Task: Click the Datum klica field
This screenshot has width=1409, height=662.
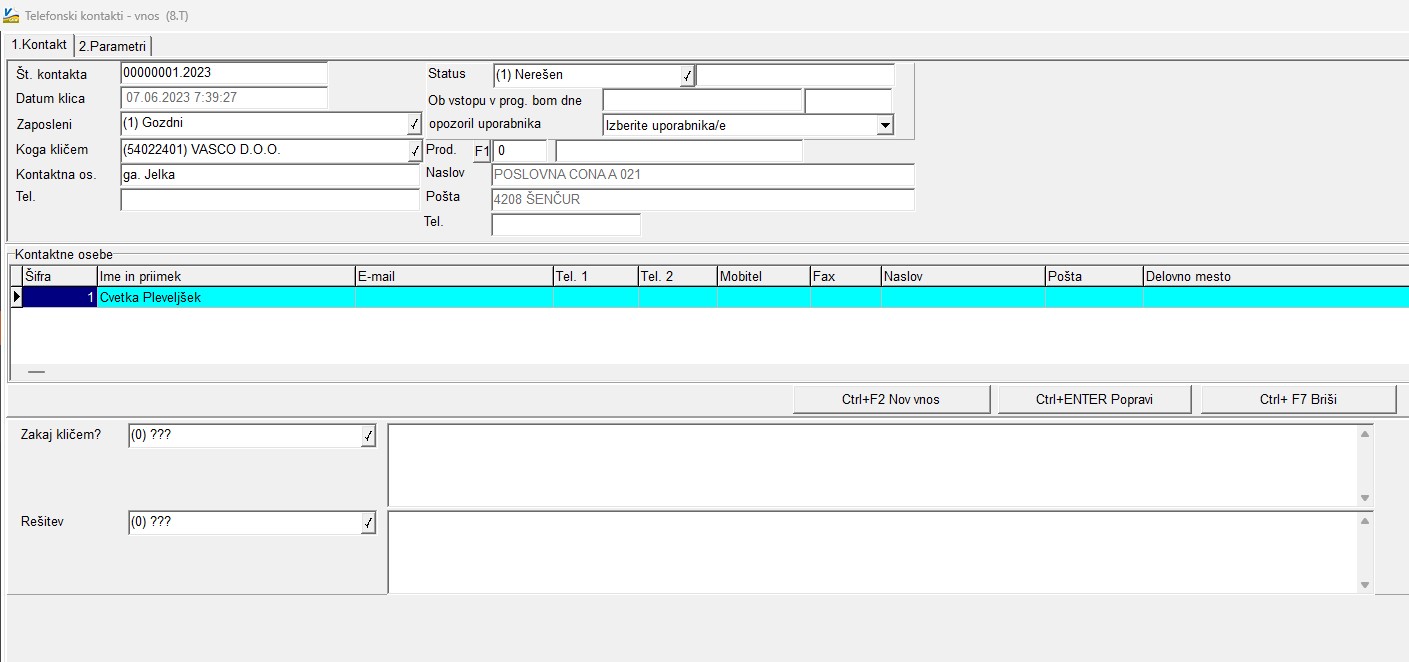Action: [224, 98]
